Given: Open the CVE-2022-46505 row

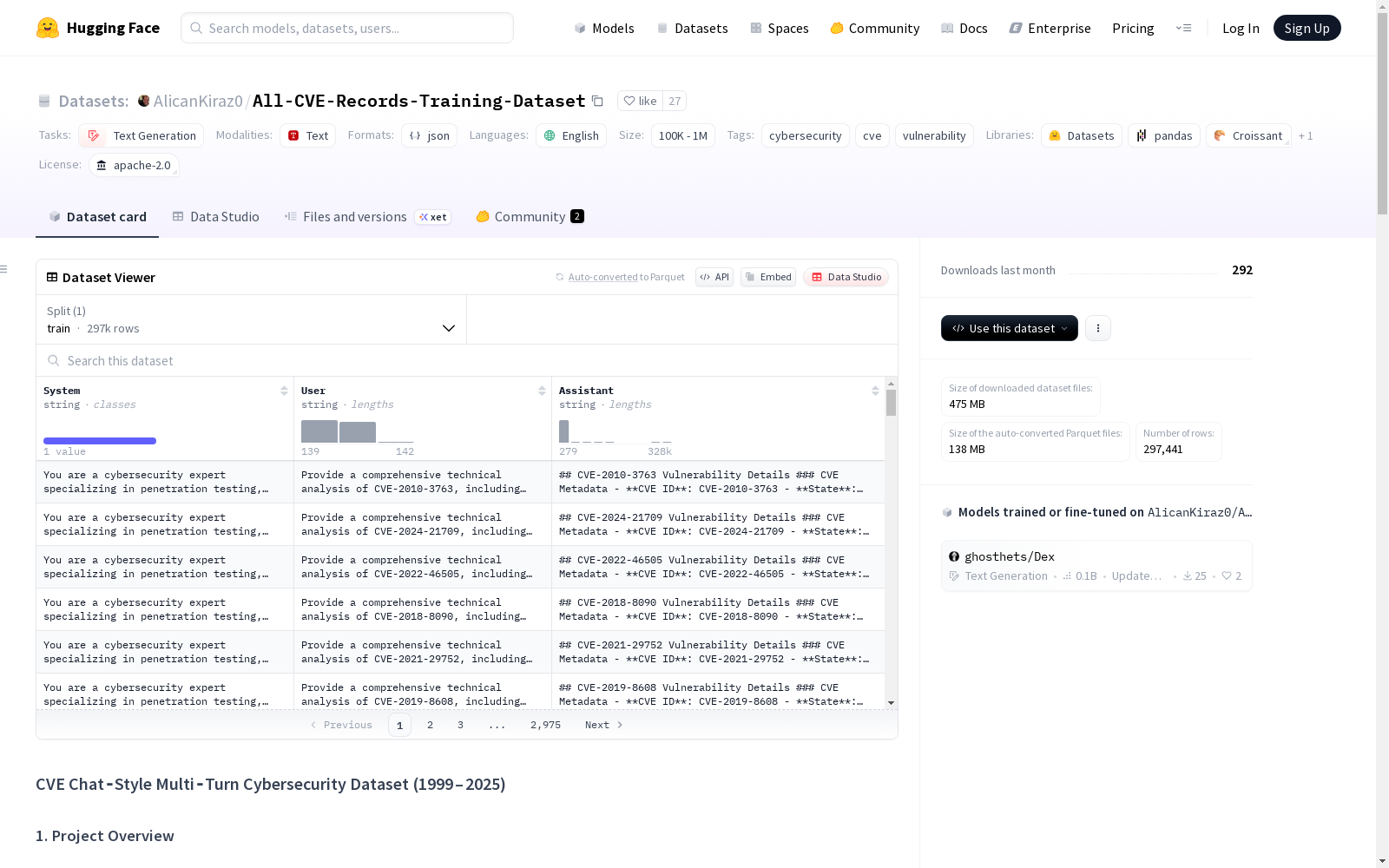Looking at the screenshot, I should 460,567.
